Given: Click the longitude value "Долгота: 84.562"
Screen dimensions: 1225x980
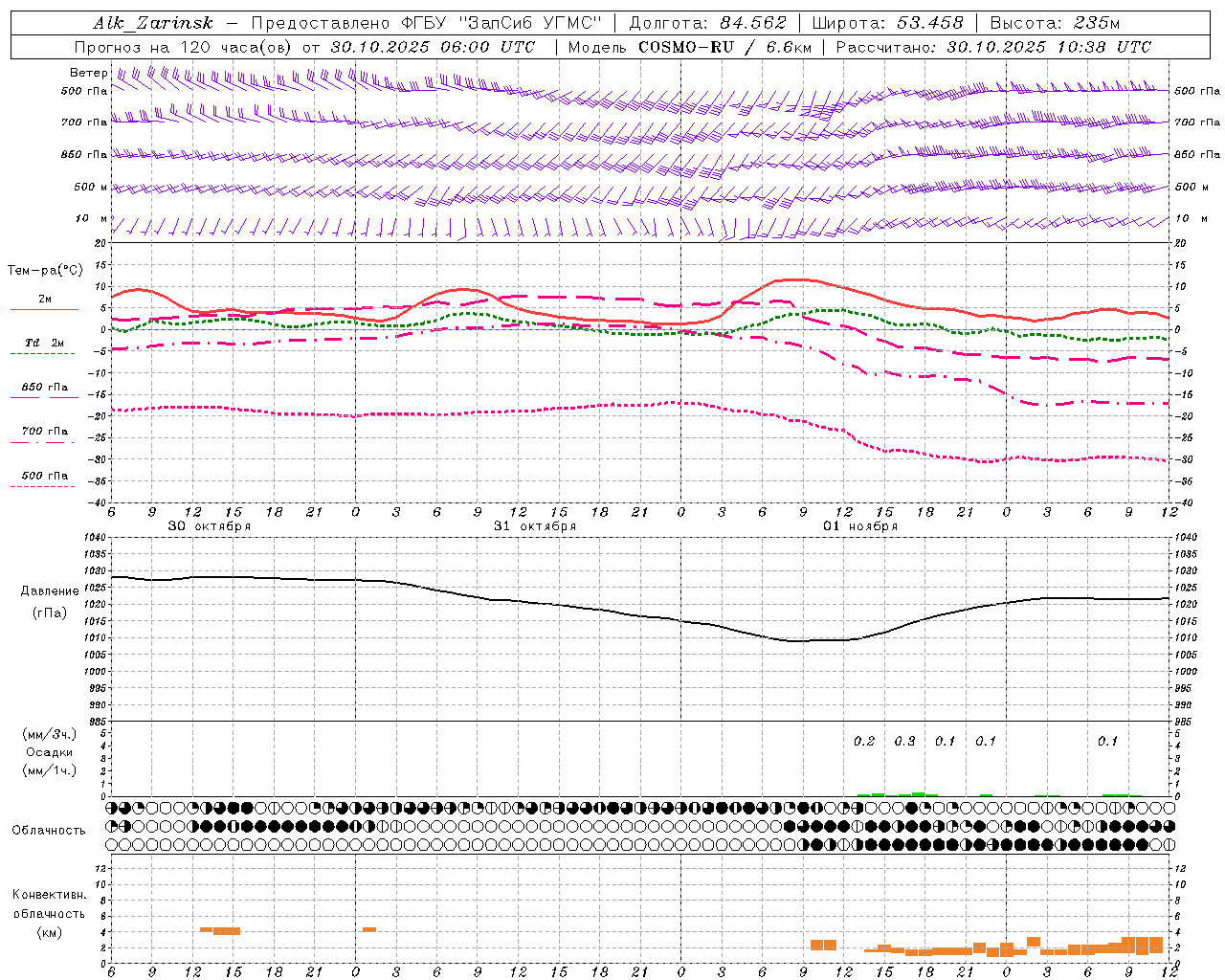Looking at the screenshot, I should [x=707, y=24].
